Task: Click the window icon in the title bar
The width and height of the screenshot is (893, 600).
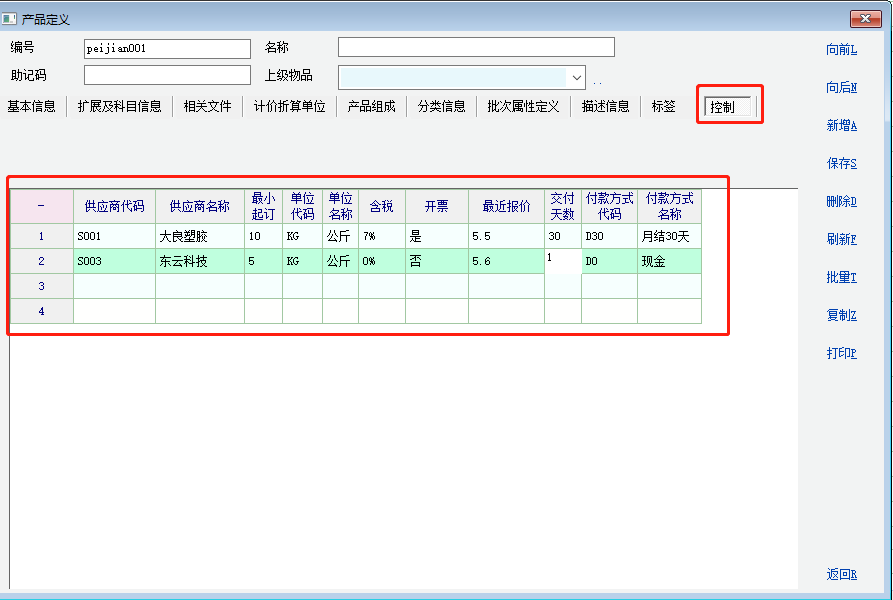Action: pyautogui.click(x=10, y=19)
